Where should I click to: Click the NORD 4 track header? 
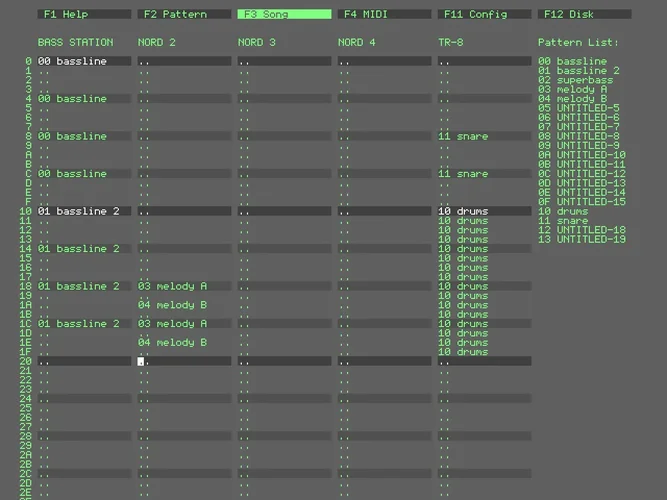(x=356, y=42)
